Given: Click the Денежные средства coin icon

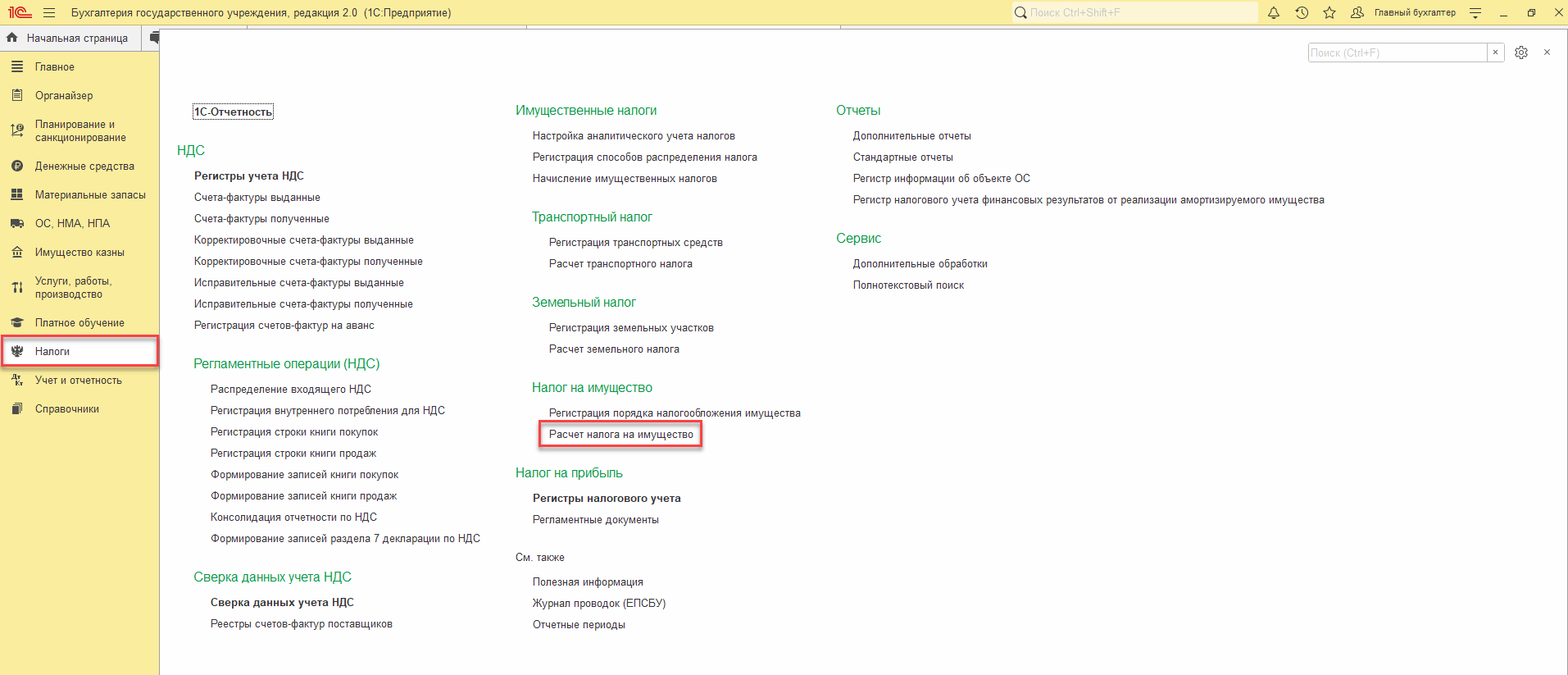Looking at the screenshot, I should click(17, 166).
